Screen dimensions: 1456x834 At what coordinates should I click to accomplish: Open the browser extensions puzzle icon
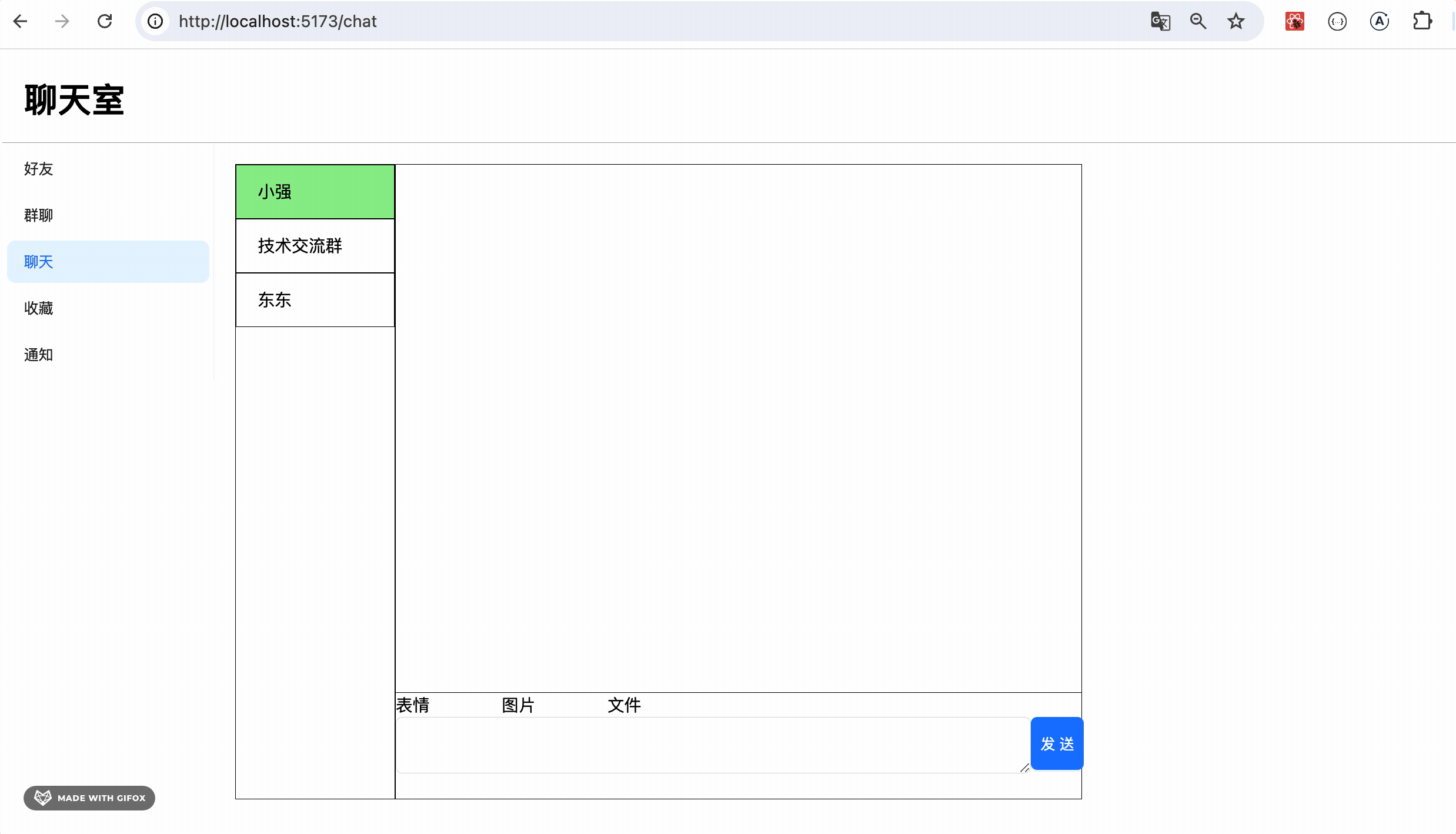point(1422,22)
